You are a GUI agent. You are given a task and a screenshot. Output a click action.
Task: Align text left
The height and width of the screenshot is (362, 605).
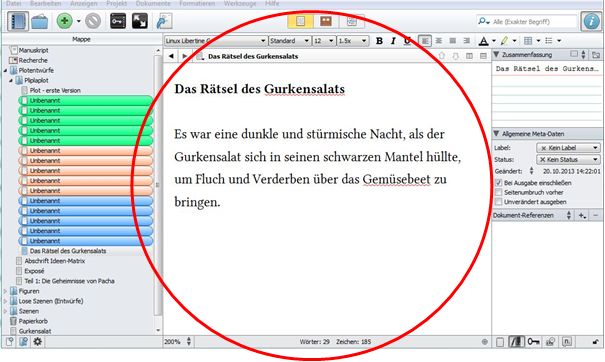pyautogui.click(x=425, y=41)
